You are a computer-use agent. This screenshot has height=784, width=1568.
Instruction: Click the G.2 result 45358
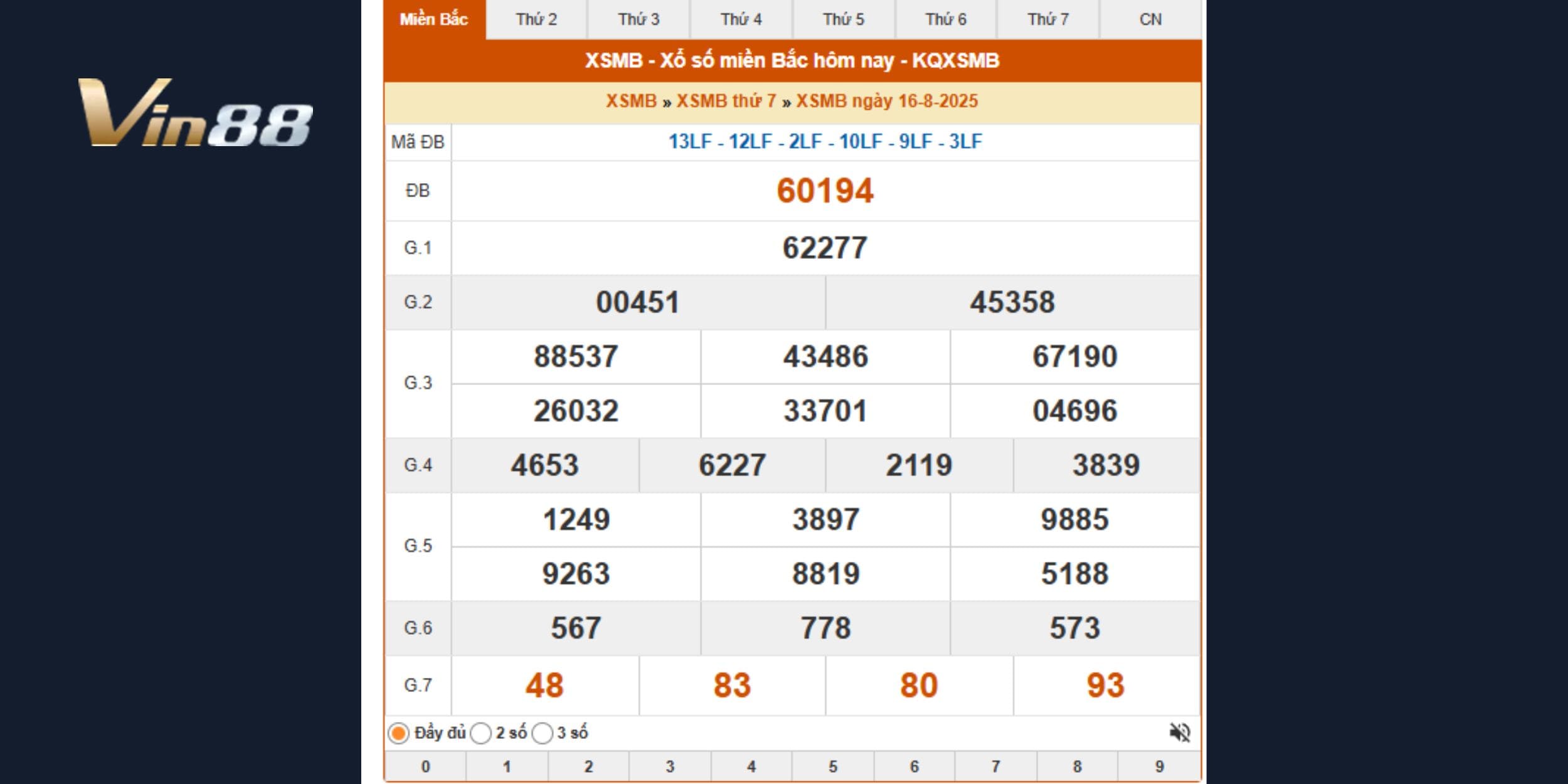(1012, 302)
